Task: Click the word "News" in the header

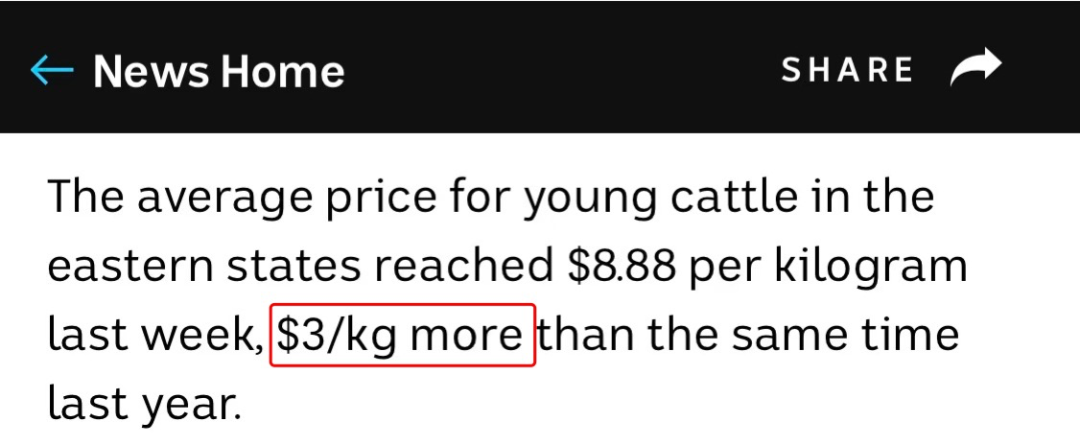Action: coord(152,71)
